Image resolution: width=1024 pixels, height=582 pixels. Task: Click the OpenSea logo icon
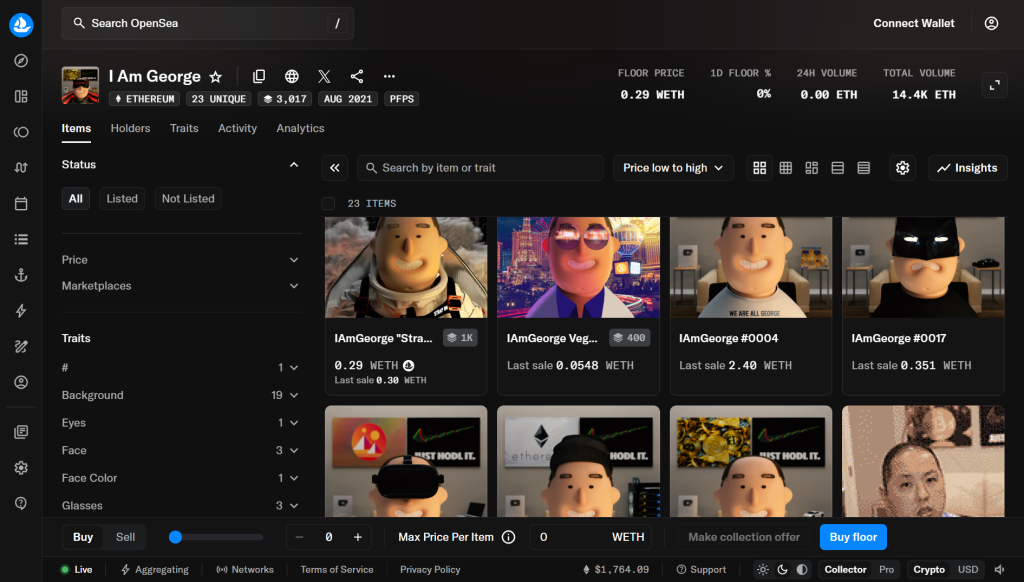point(21,25)
